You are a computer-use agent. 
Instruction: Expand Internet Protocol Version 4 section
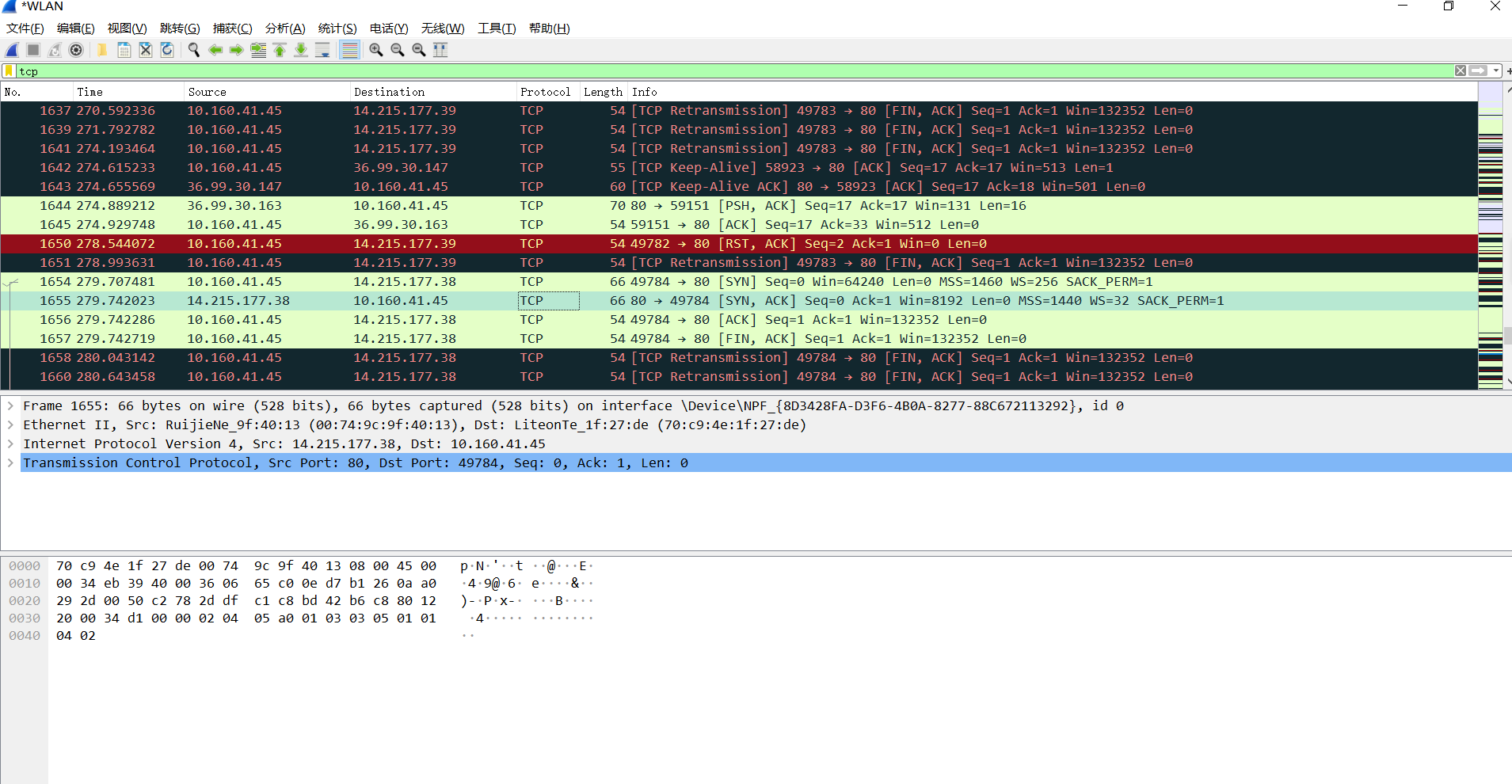pos(10,443)
